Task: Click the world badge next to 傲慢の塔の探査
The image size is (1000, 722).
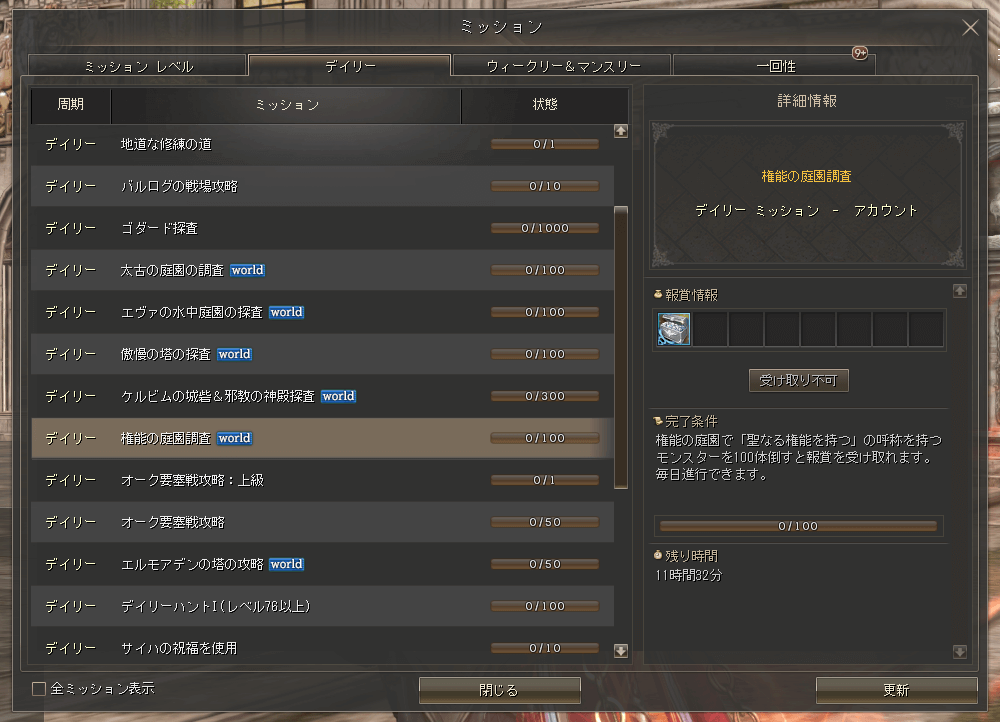Action: 234,353
